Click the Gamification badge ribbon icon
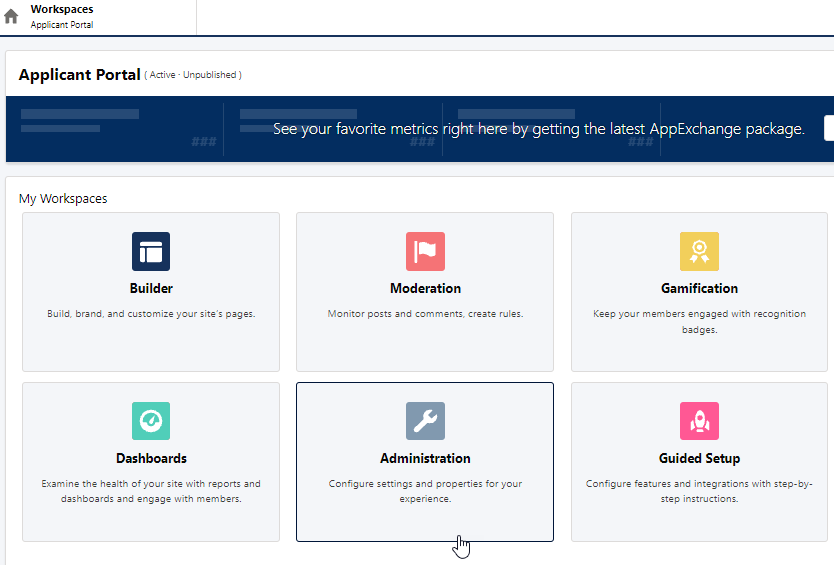 (699, 252)
